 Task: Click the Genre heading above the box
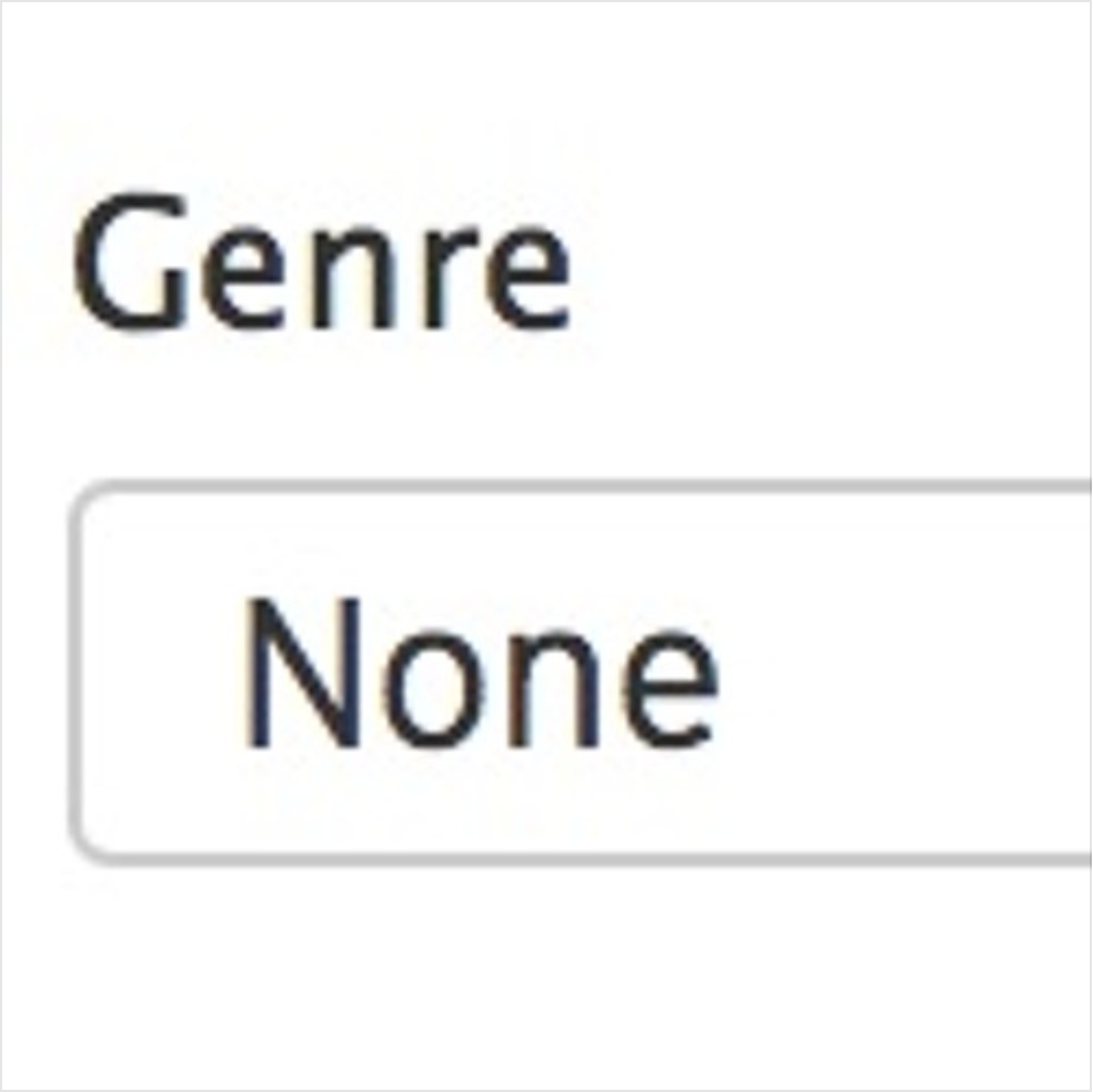click(320, 262)
